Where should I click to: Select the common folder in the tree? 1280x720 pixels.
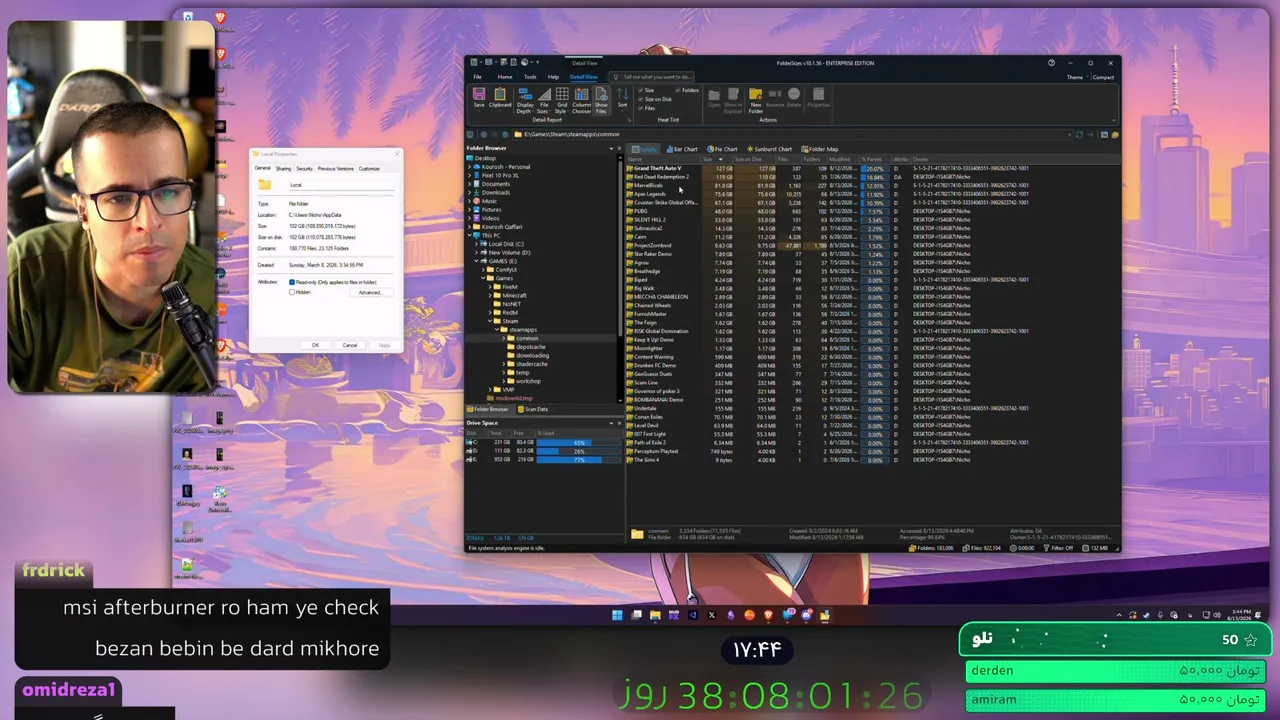coord(526,338)
